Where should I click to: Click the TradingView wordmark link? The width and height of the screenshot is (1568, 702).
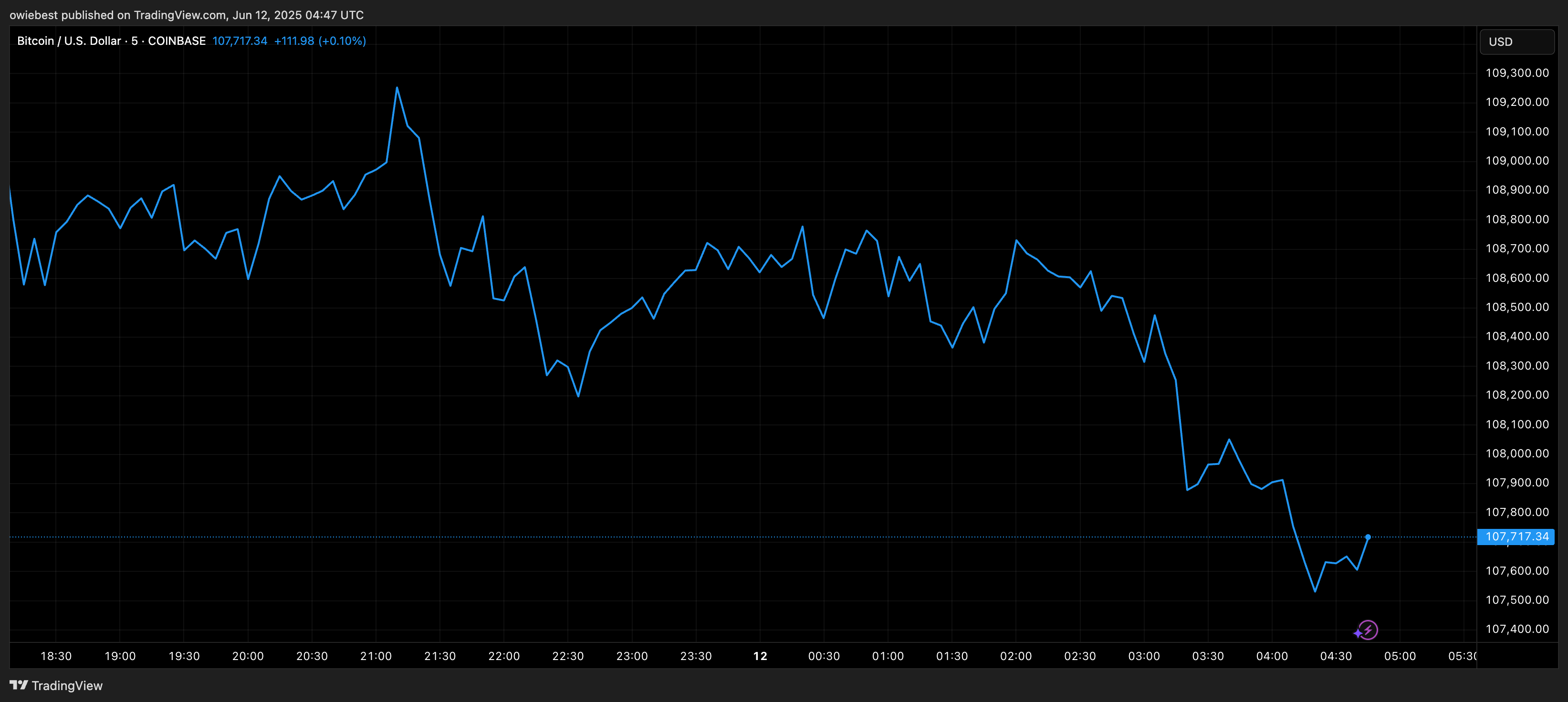(x=67, y=686)
